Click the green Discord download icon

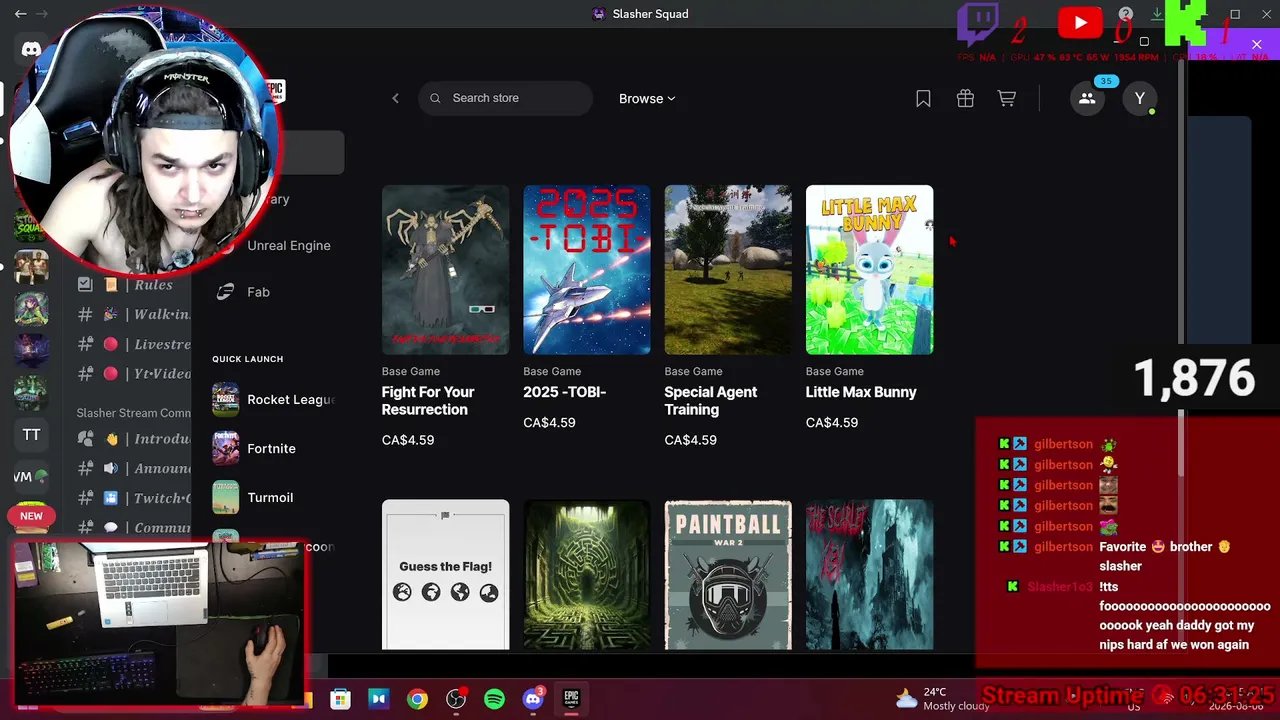click(1157, 14)
